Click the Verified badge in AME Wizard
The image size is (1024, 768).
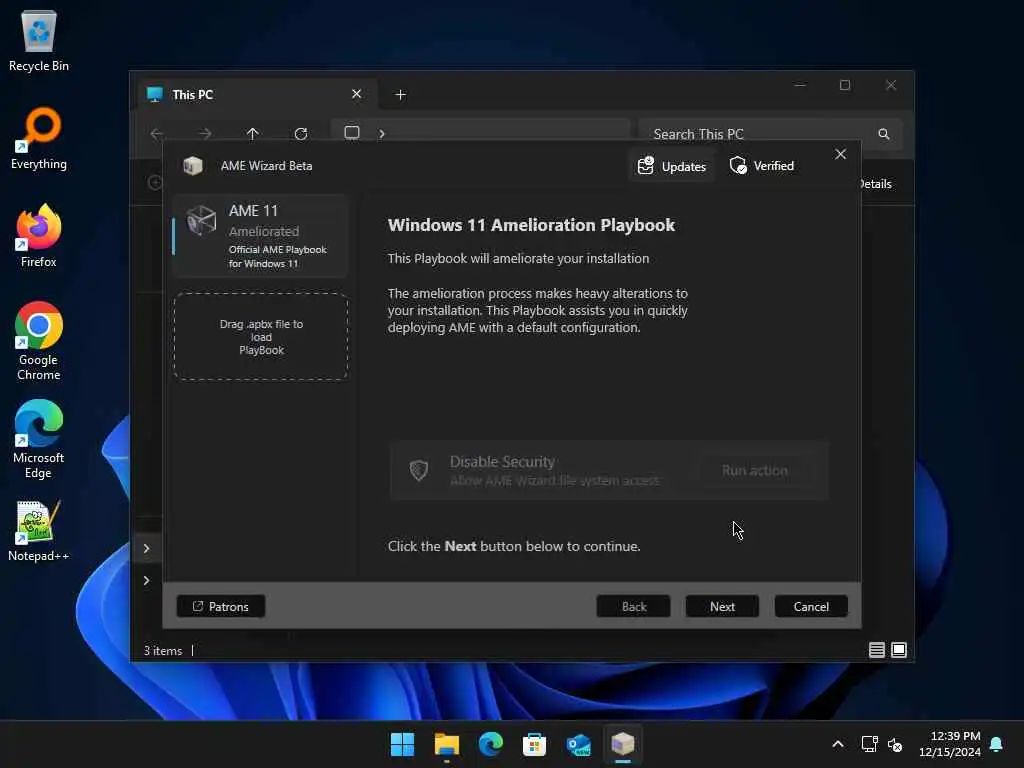[x=761, y=166]
